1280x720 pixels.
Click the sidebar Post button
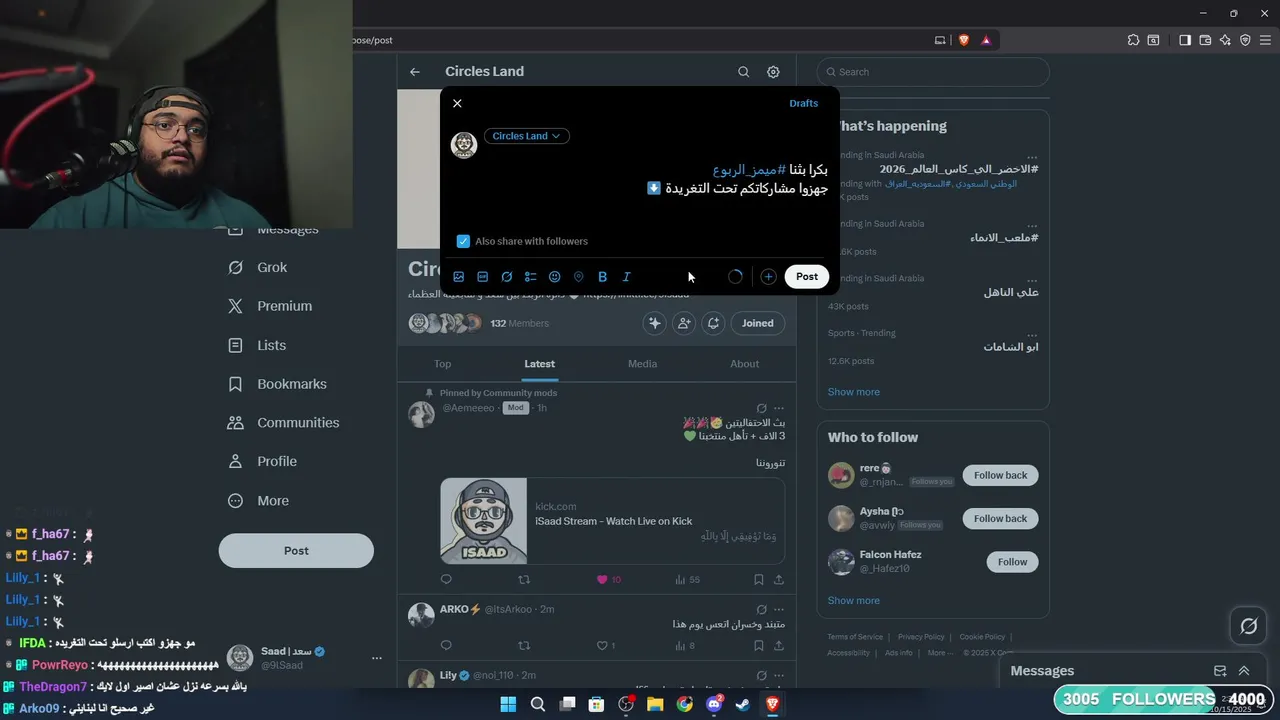(296, 550)
